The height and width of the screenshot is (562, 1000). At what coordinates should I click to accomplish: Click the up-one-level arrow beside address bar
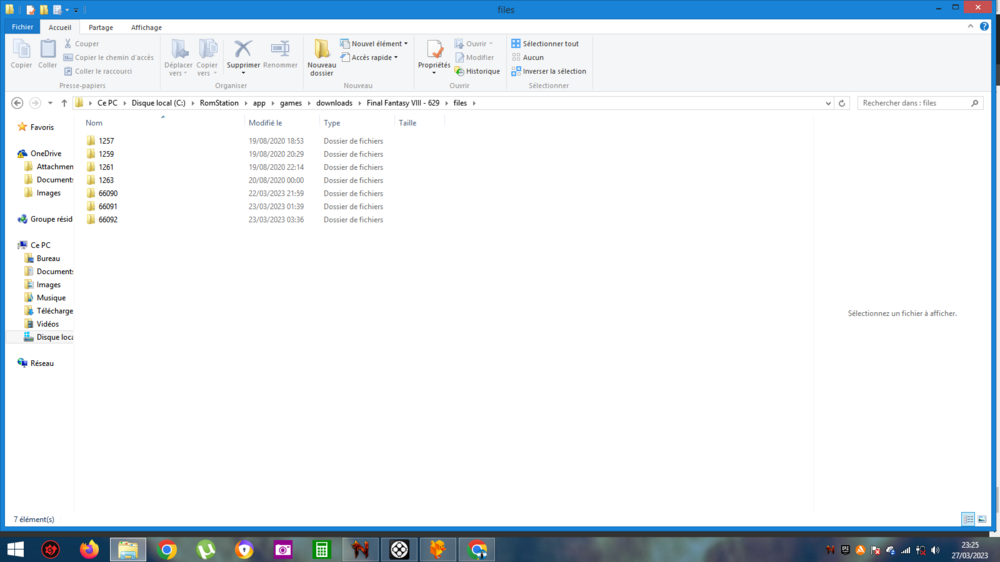coord(64,103)
